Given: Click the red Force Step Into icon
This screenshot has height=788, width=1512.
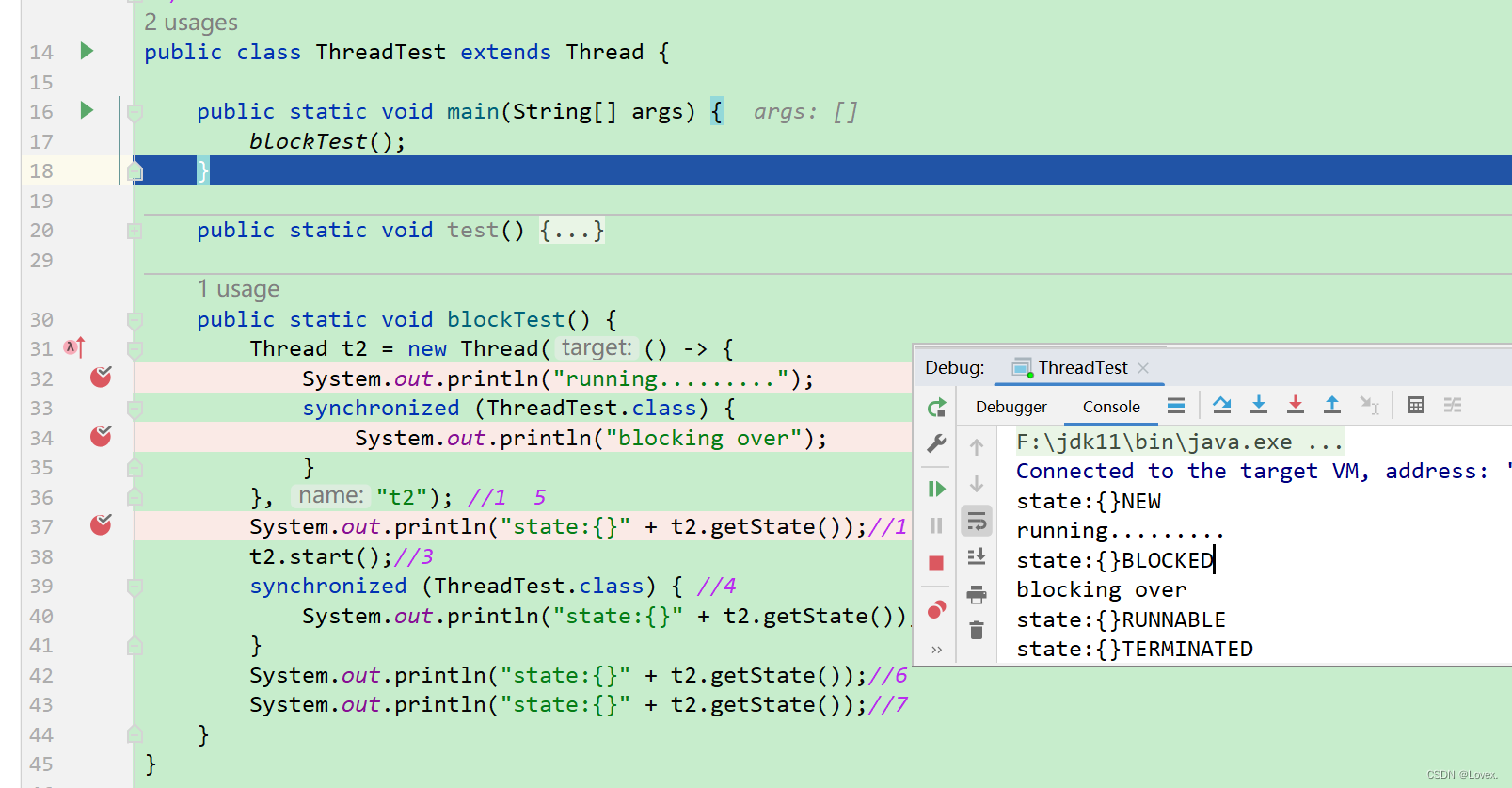Looking at the screenshot, I should click(1295, 405).
